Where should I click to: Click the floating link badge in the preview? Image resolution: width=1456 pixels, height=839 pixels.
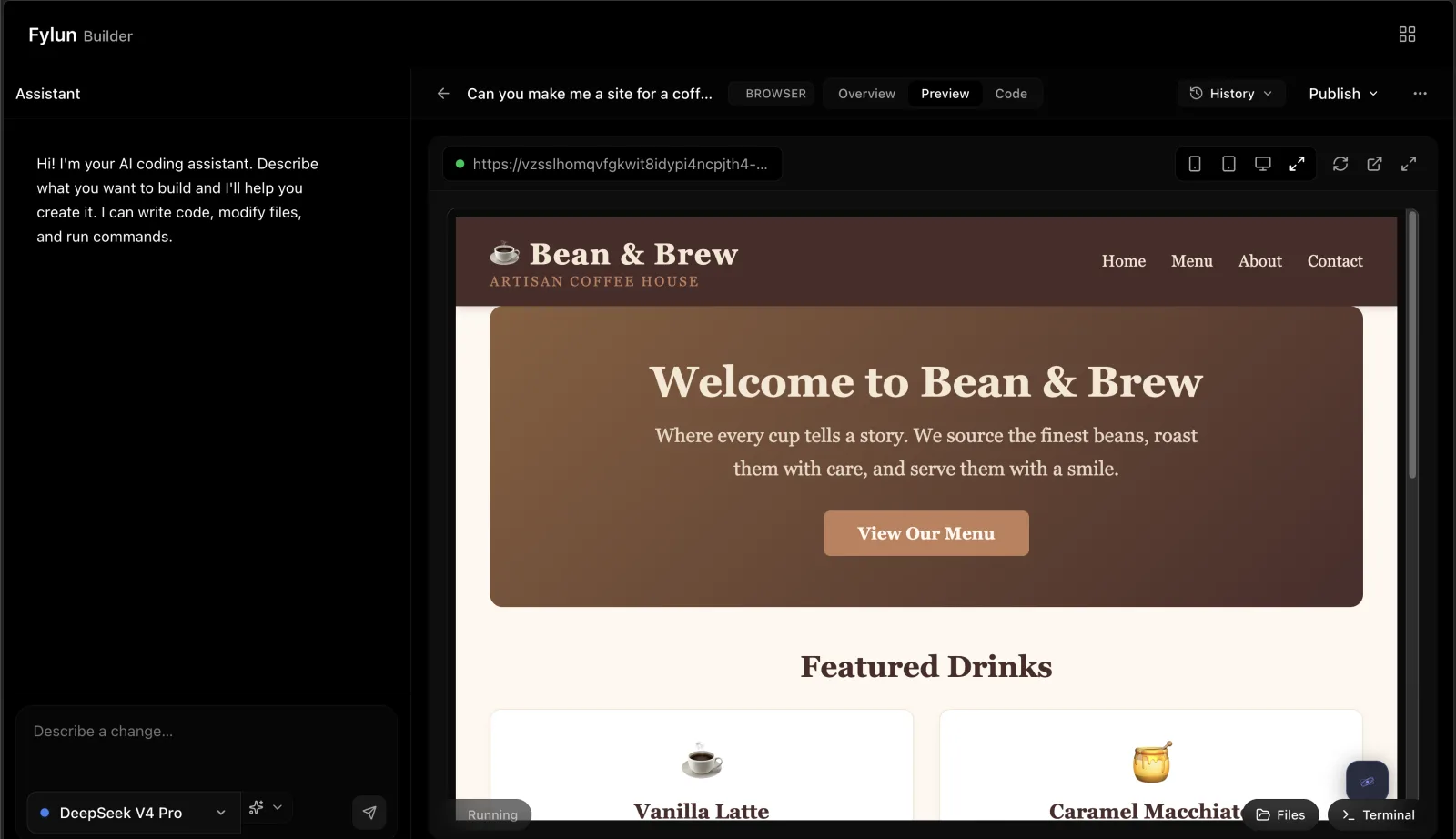pyautogui.click(x=1367, y=782)
